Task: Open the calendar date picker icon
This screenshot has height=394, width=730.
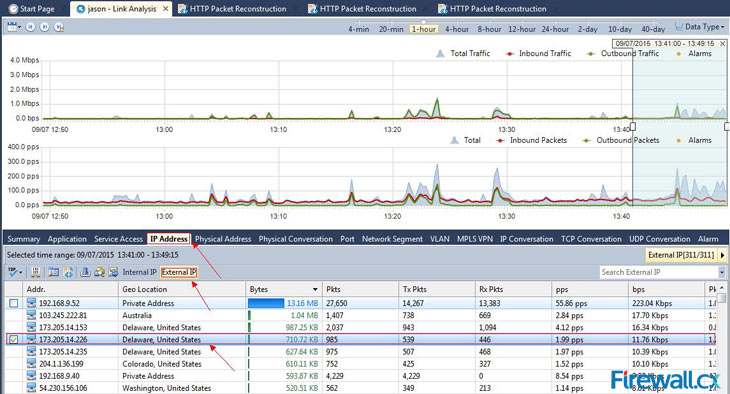Action: (x=13, y=27)
